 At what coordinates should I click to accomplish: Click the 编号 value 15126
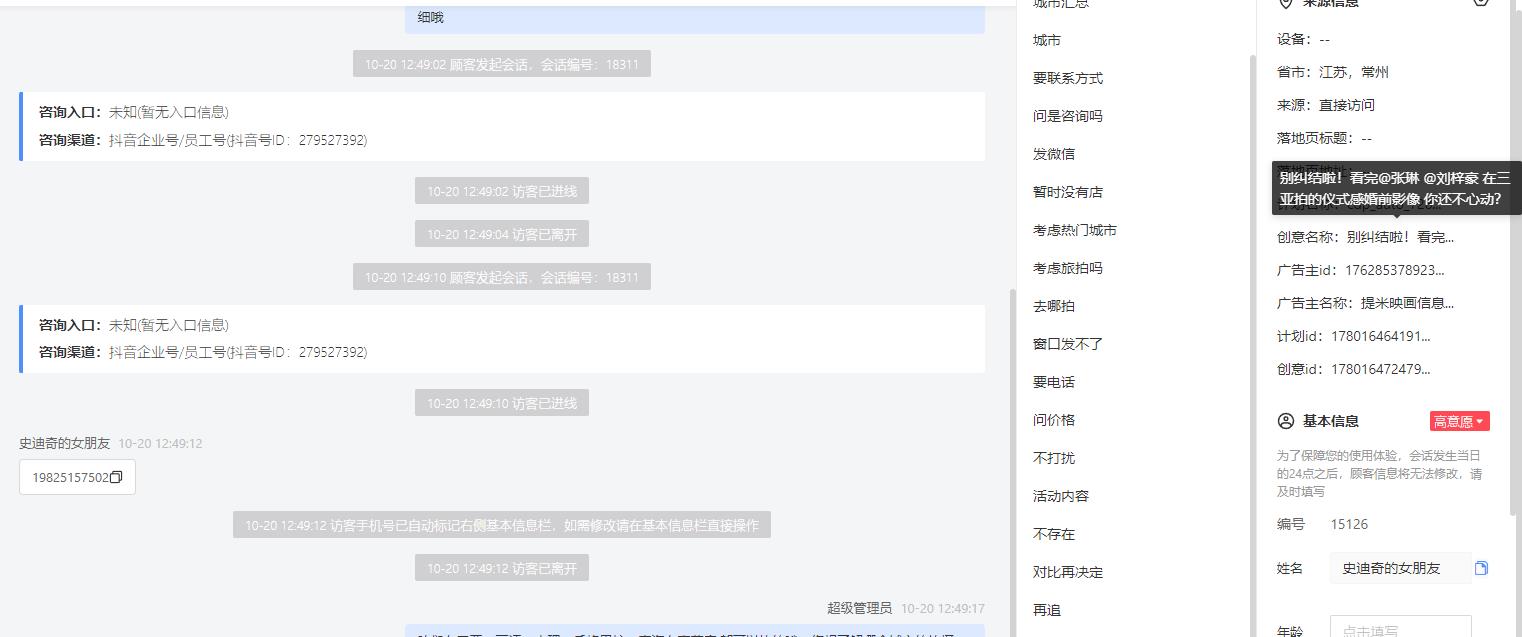pyautogui.click(x=1349, y=524)
